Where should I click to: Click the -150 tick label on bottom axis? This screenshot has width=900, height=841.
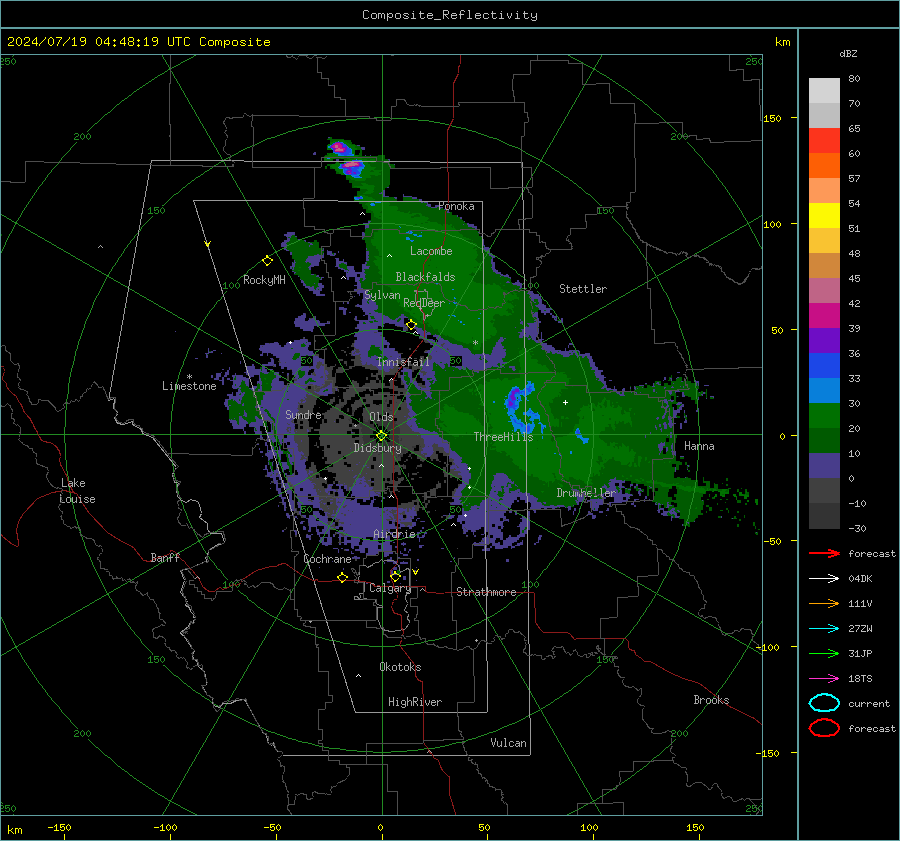click(59, 827)
